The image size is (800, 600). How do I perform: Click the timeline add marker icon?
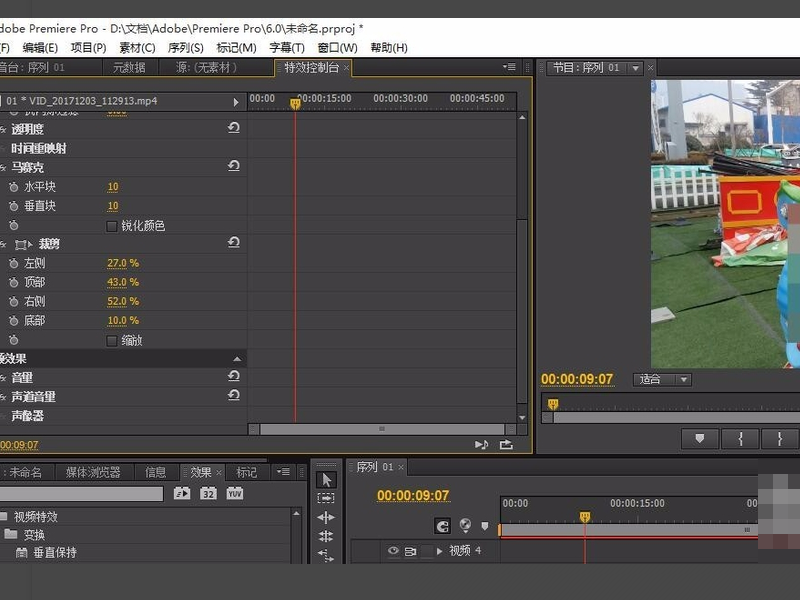coord(485,526)
